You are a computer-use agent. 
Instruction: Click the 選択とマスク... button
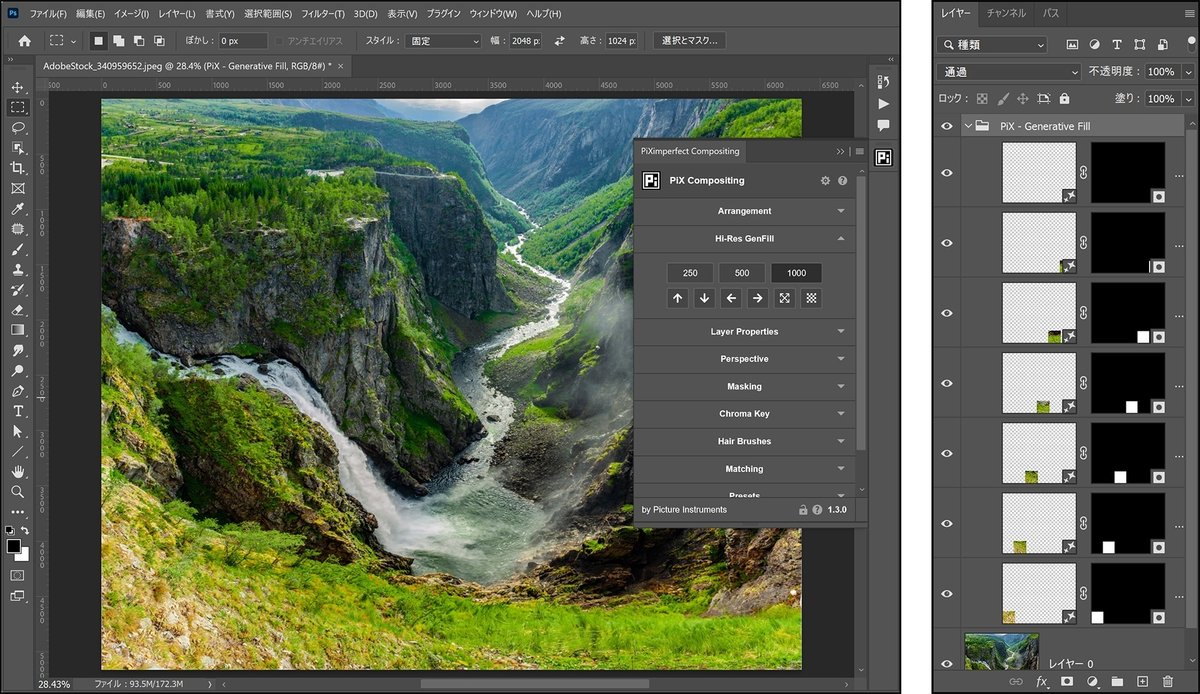[690, 41]
